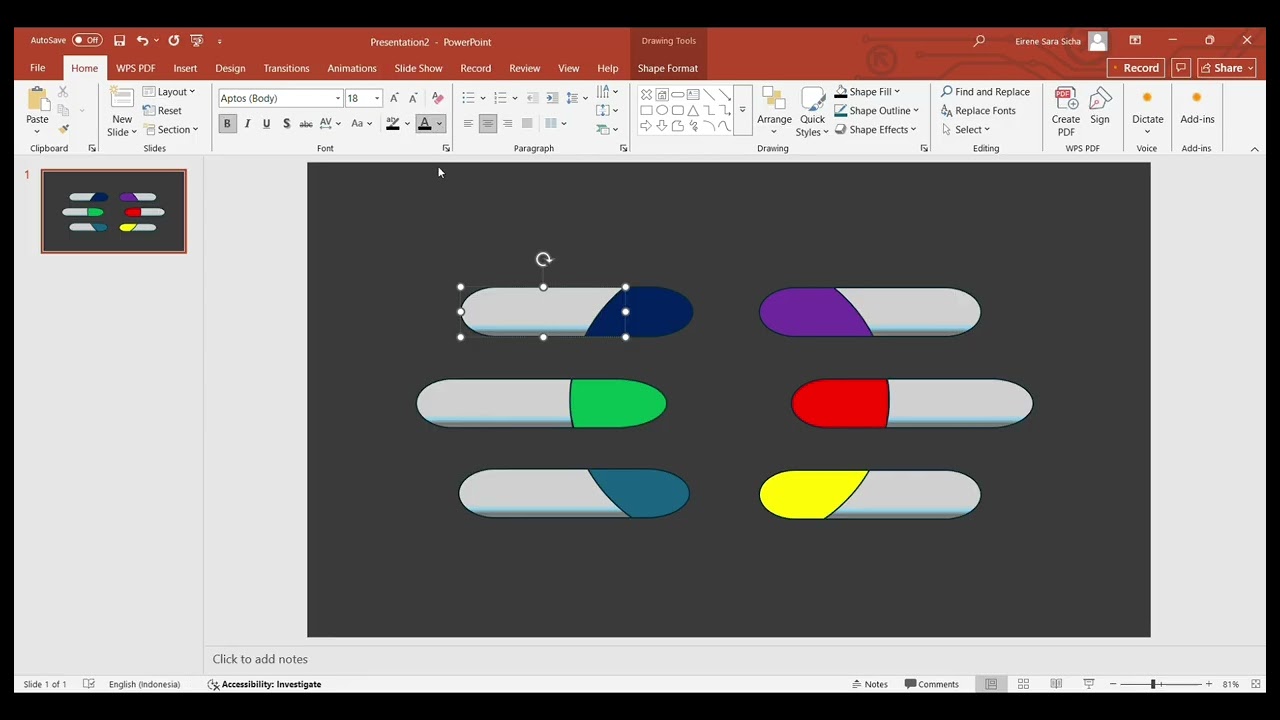Click the Sign pen icon
Screen dimensions: 1280x720
point(1100,99)
